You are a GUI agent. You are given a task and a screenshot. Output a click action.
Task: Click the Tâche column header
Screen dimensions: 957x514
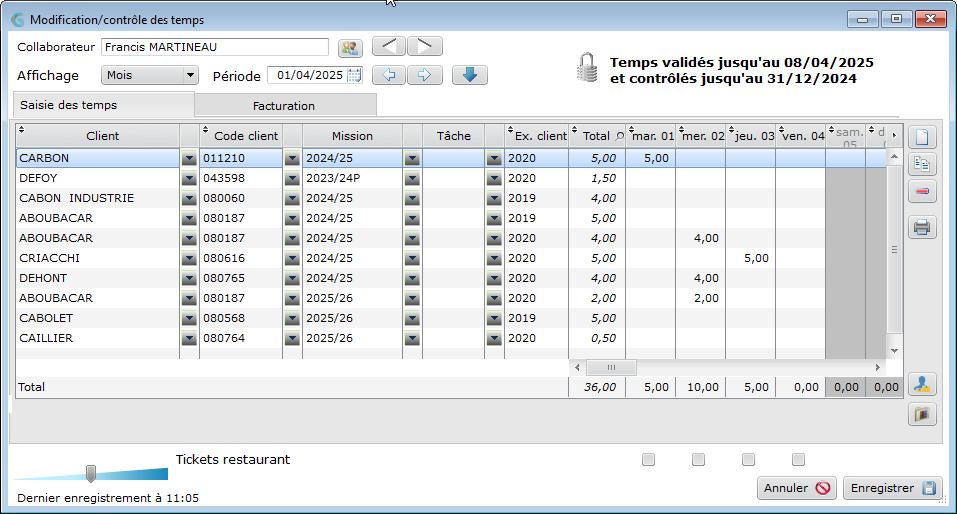coord(453,136)
